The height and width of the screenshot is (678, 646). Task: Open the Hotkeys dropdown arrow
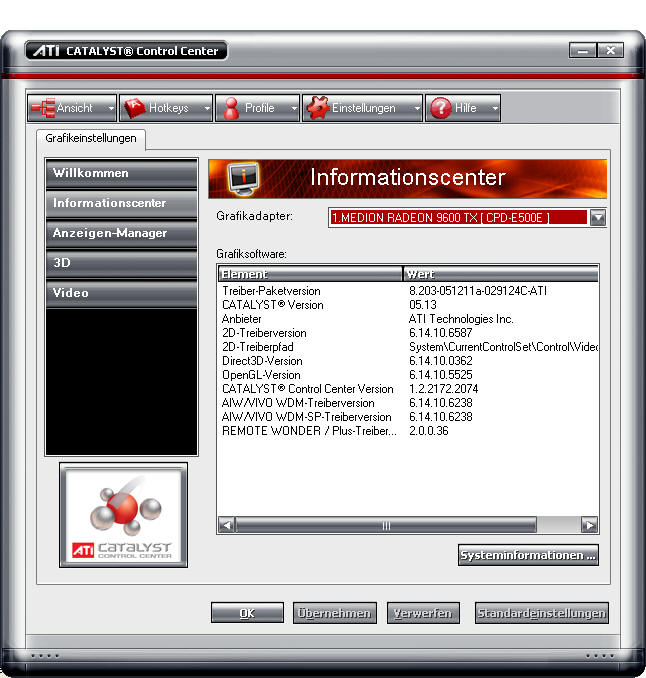coord(207,108)
